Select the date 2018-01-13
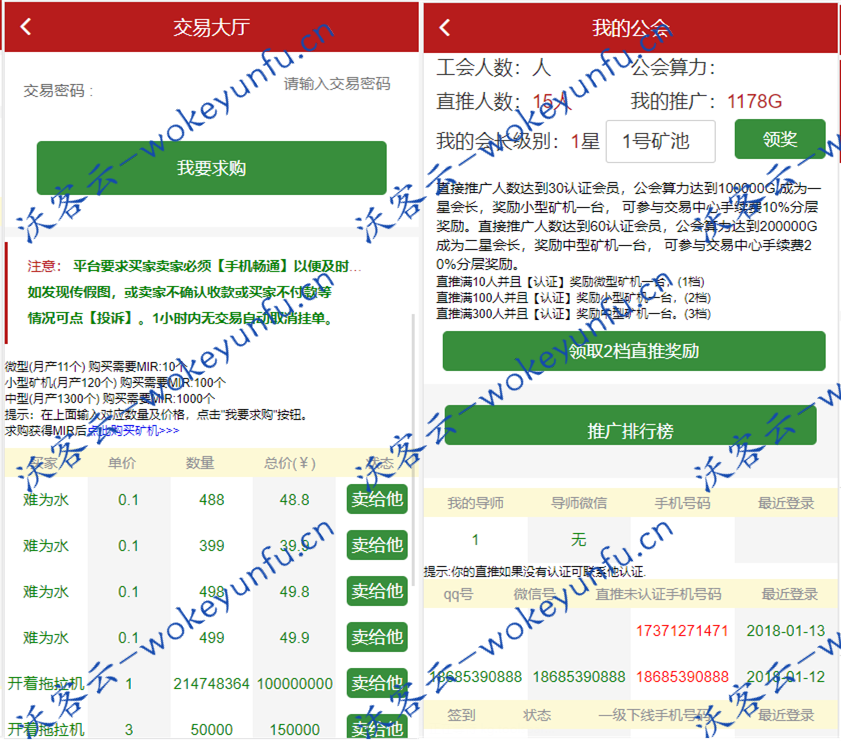 [785, 631]
